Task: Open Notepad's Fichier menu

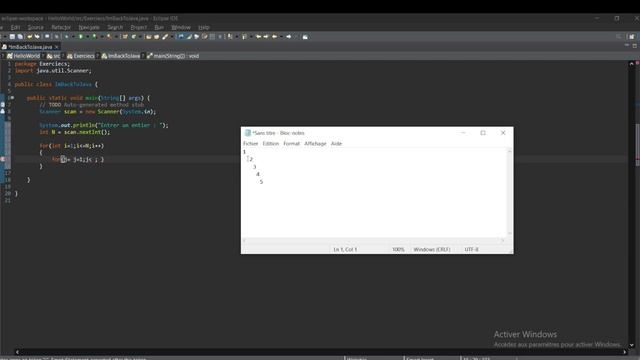Action: (x=251, y=144)
